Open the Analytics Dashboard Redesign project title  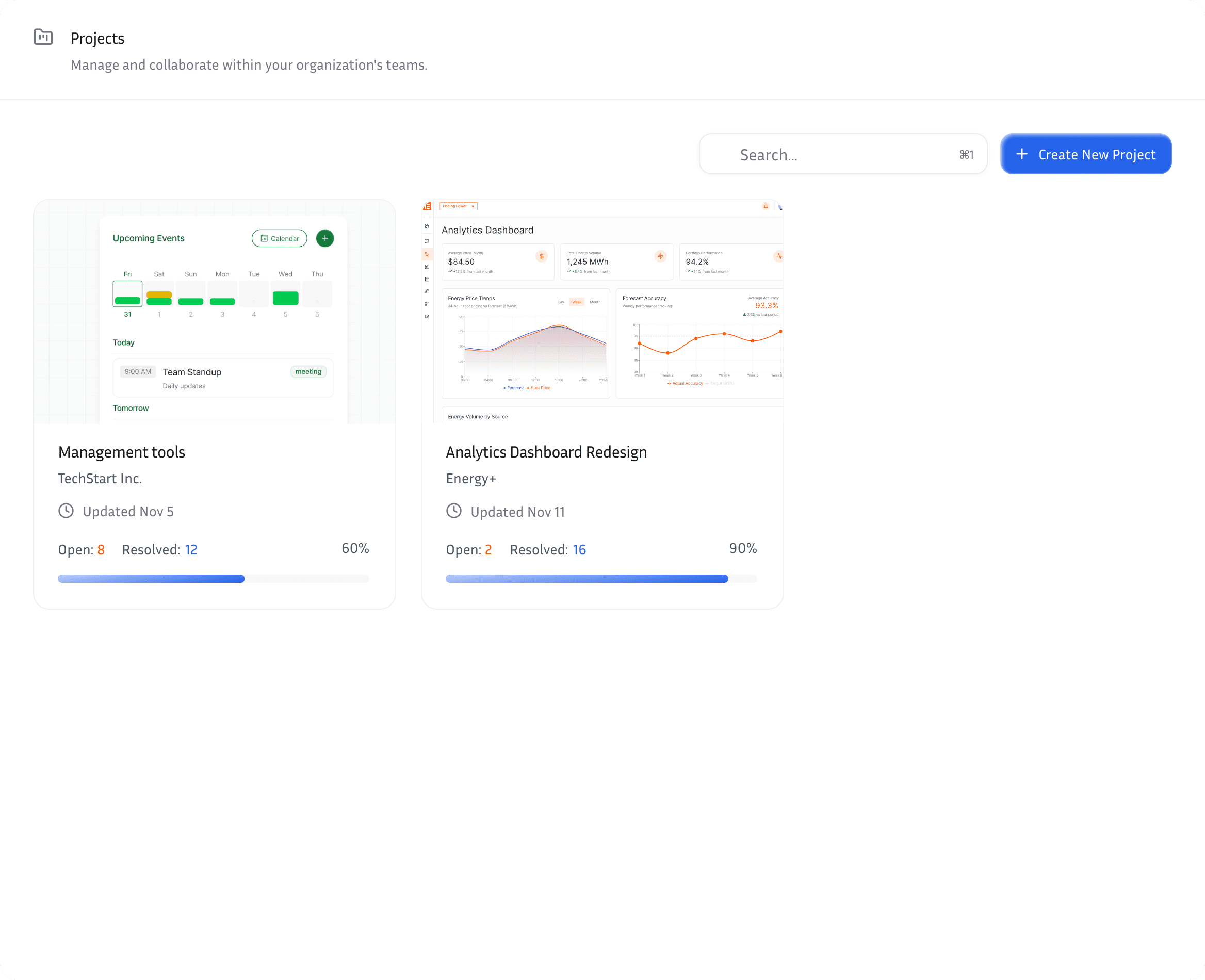pos(546,452)
